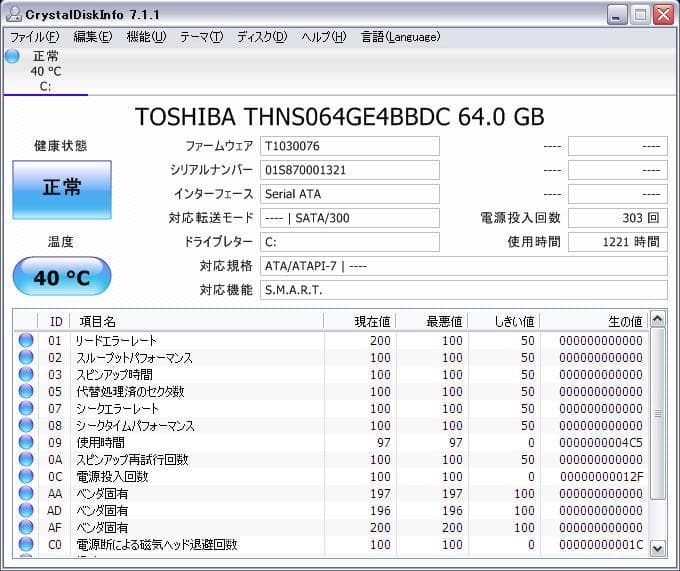680x571 pixels.
Task: Click raw value 00000000001C in row C0
Action: click(601, 545)
